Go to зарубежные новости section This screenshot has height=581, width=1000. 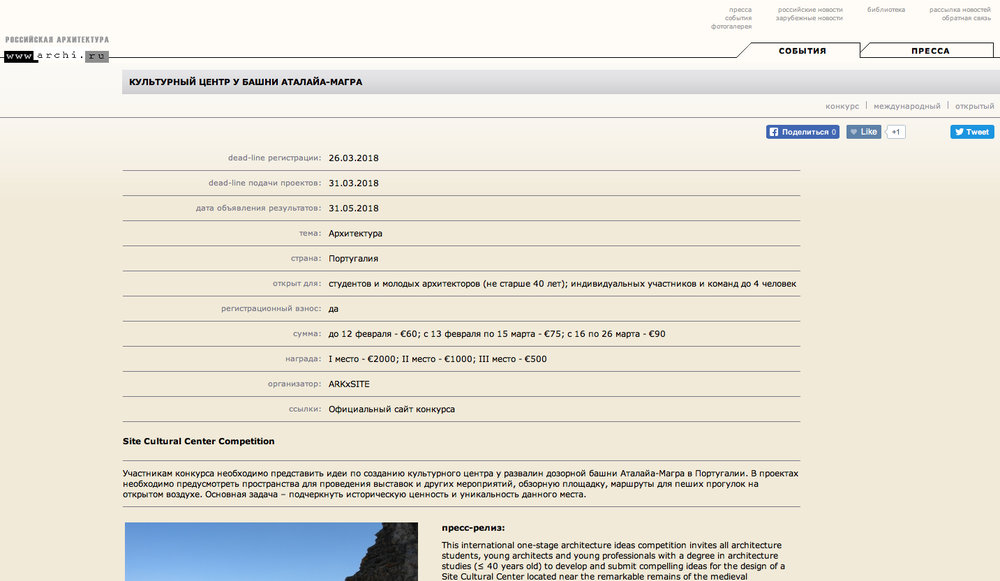809,18
